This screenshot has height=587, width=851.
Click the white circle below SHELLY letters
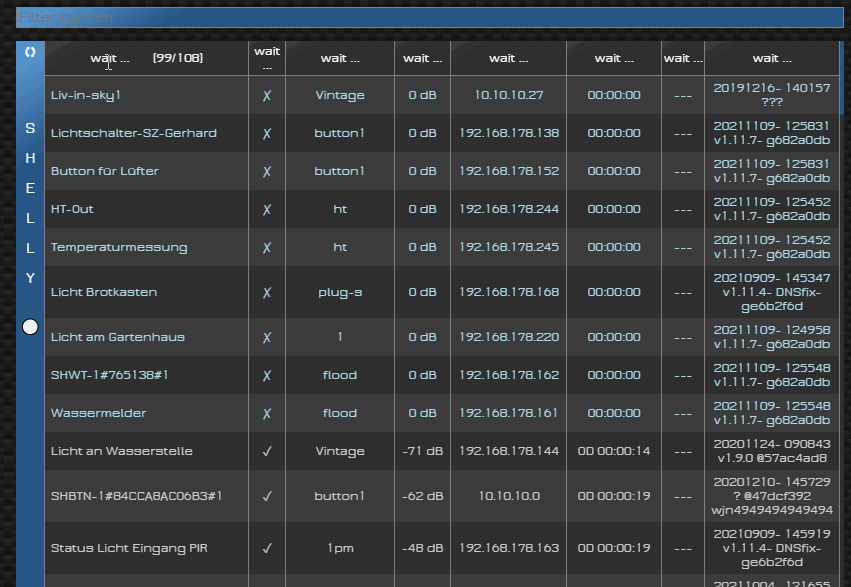tap(30, 327)
